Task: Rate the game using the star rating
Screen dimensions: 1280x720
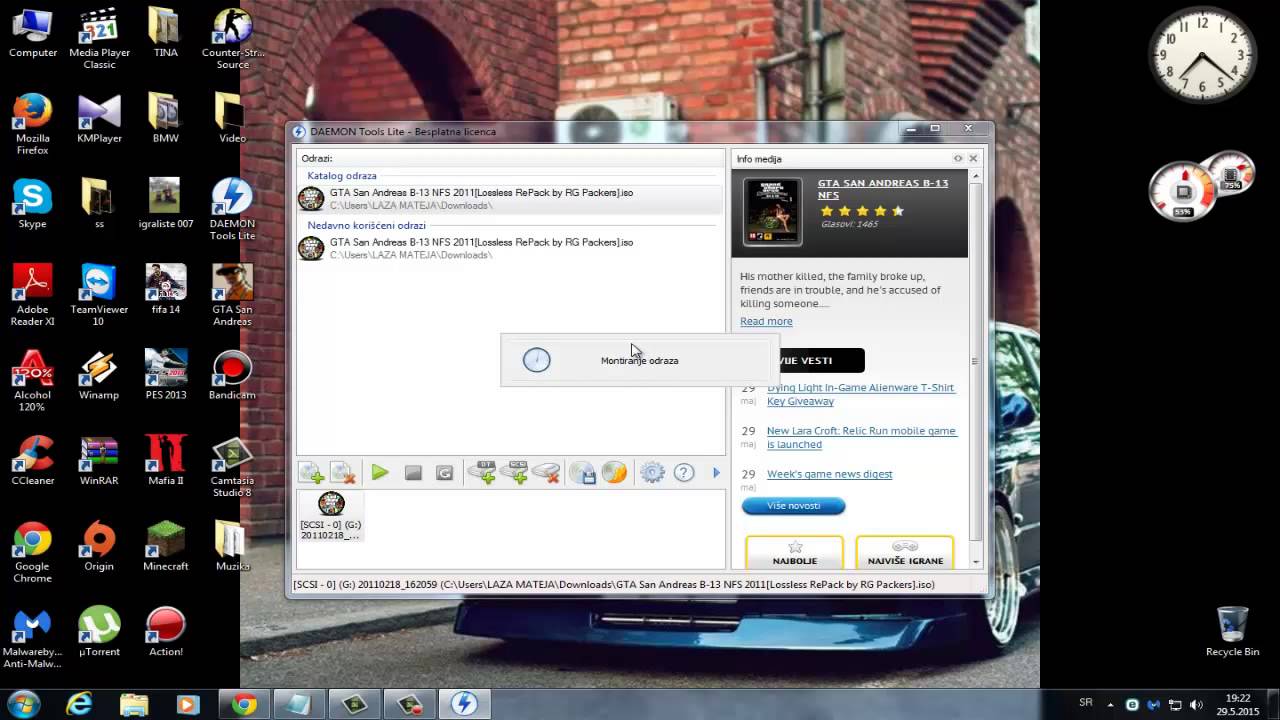Action: pos(862,211)
